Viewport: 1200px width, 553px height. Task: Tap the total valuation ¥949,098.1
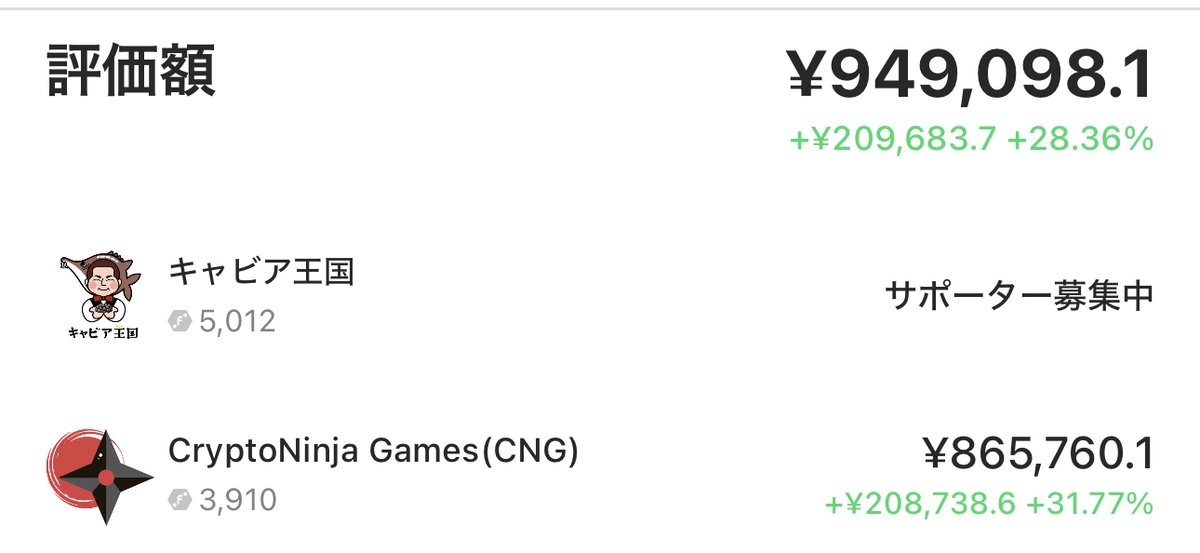coord(971,76)
